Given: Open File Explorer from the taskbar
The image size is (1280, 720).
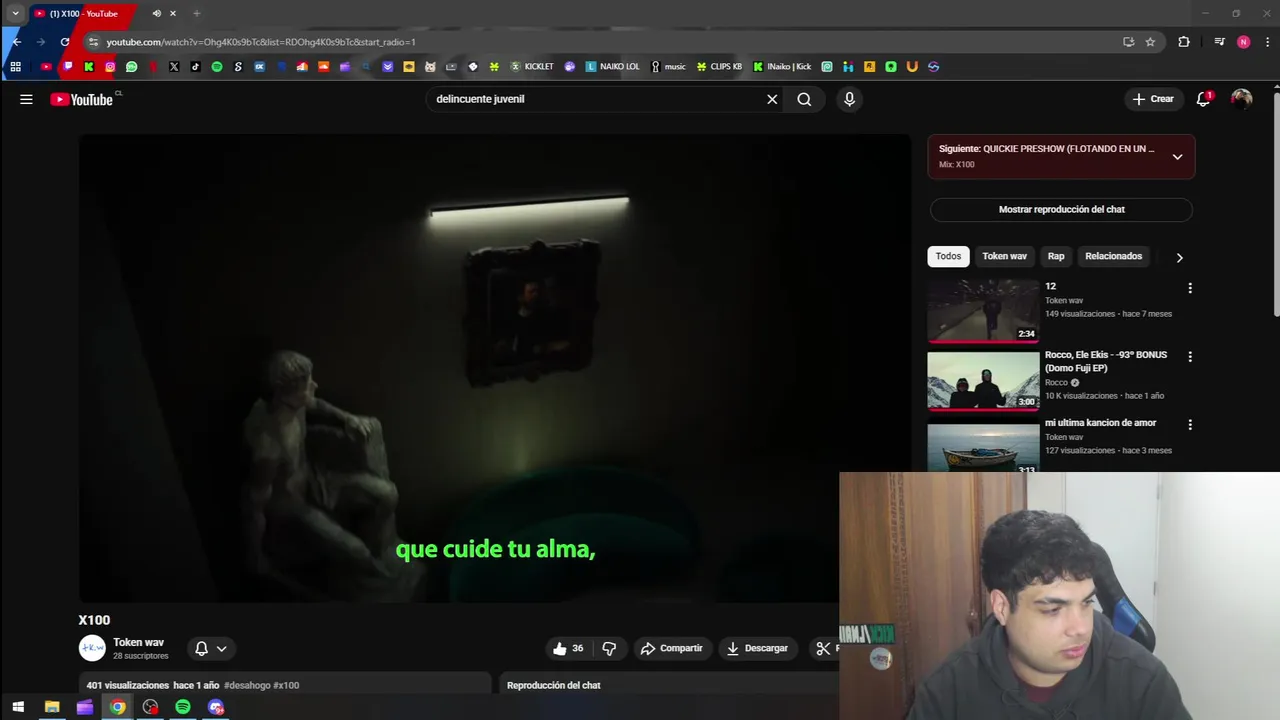Looking at the screenshot, I should click(52, 707).
